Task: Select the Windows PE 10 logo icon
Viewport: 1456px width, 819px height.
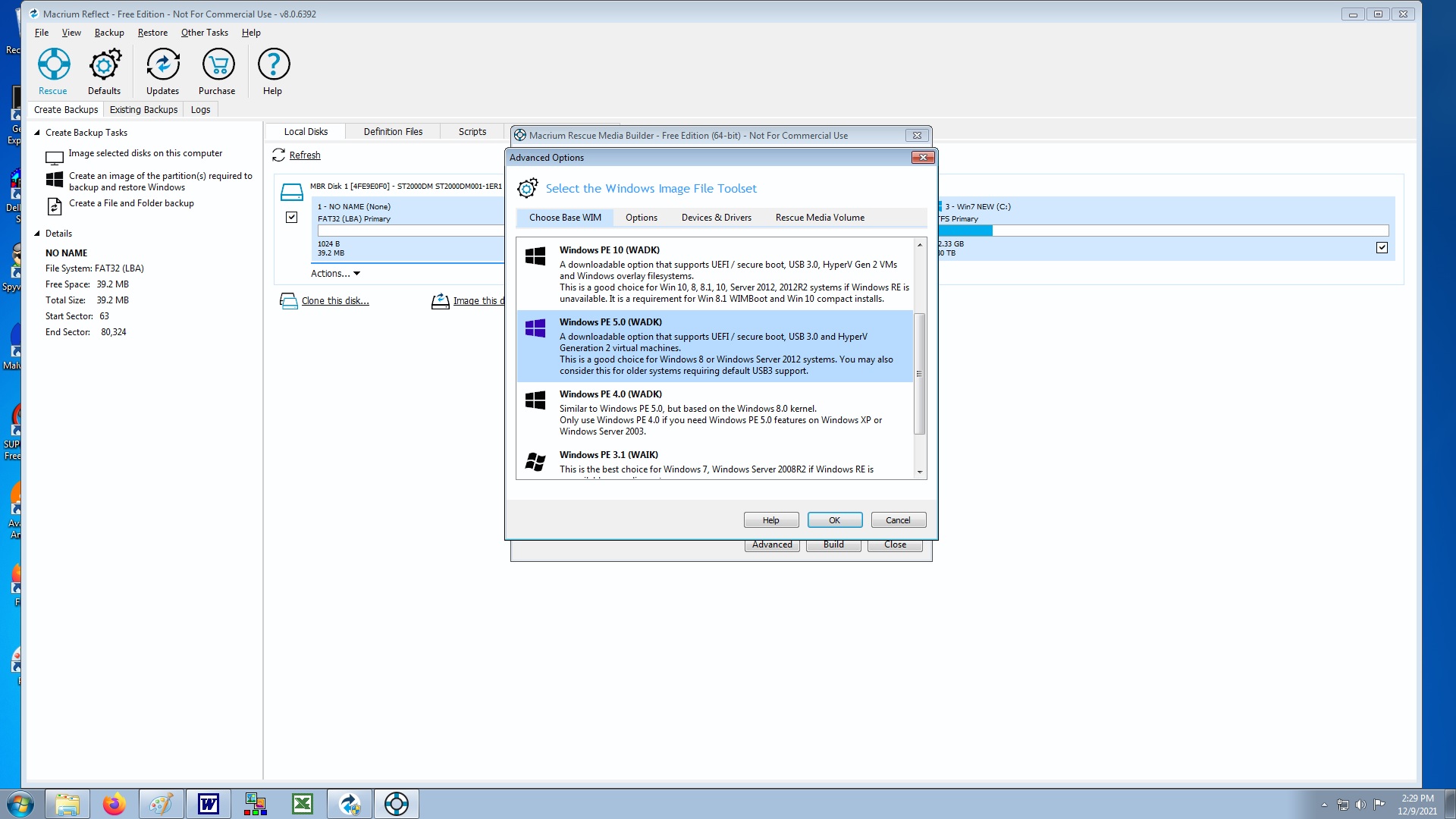Action: click(535, 256)
